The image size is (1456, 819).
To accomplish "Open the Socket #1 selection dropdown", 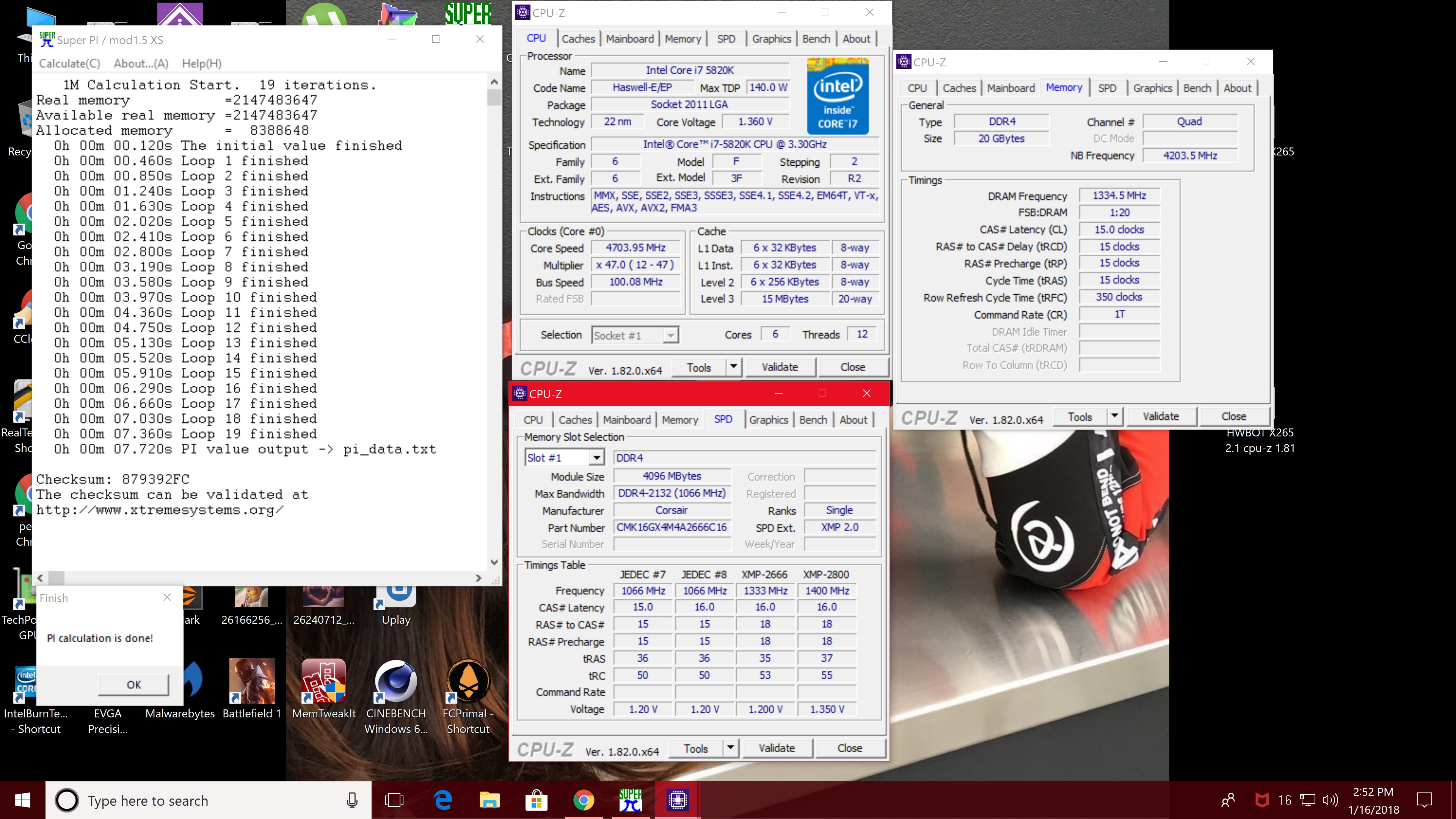I will [x=635, y=335].
